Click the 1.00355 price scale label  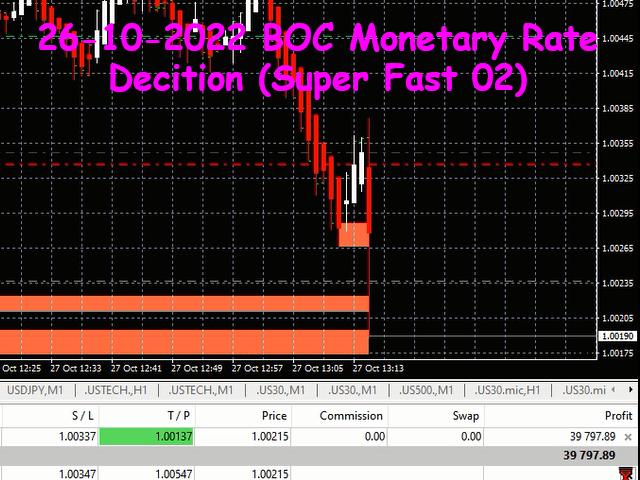(x=620, y=144)
